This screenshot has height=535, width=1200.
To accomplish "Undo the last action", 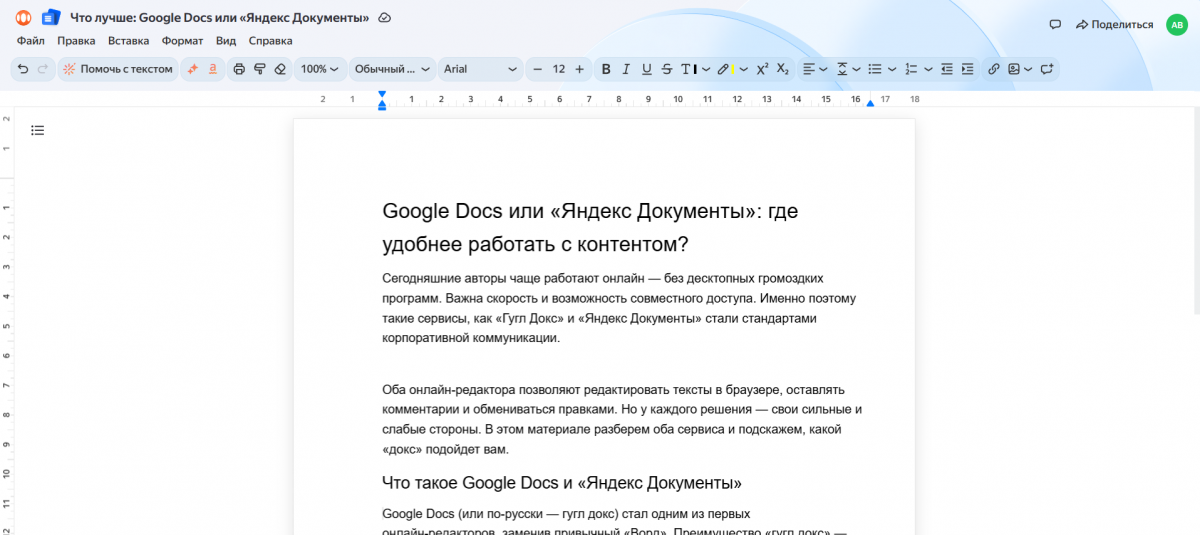I will (23, 69).
